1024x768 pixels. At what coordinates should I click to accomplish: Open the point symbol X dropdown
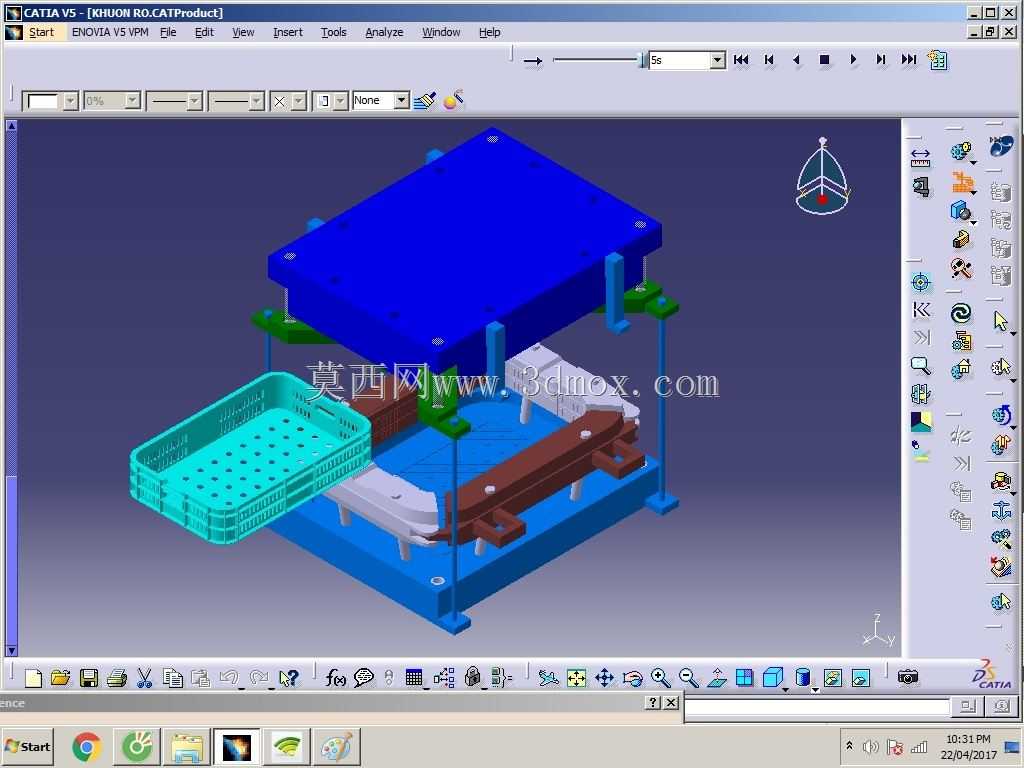(298, 101)
